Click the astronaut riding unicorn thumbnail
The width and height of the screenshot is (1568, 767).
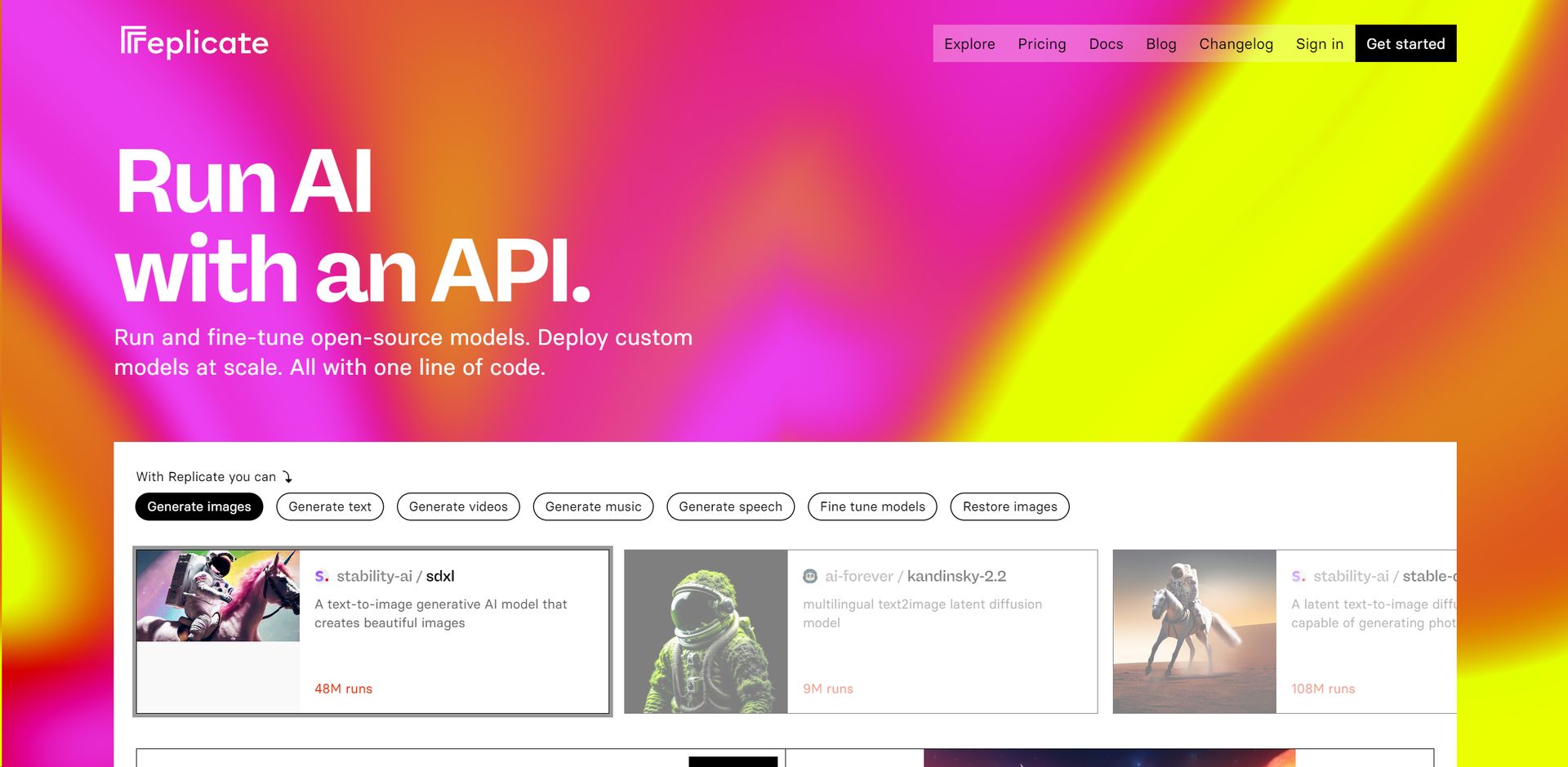pyautogui.click(x=219, y=594)
